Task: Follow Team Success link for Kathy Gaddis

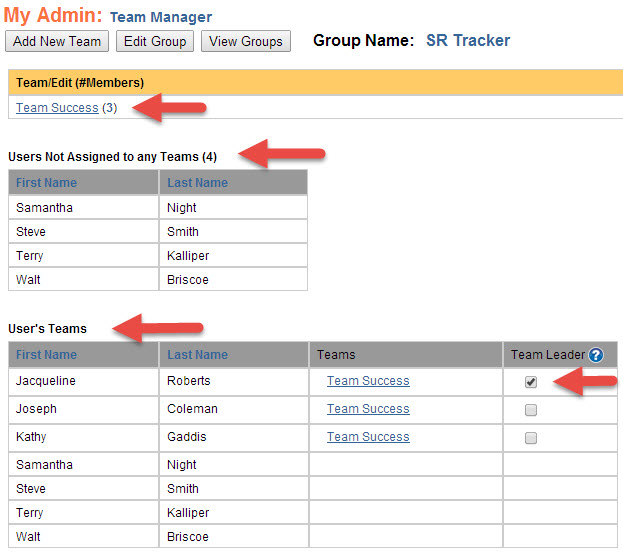Action: tap(368, 437)
